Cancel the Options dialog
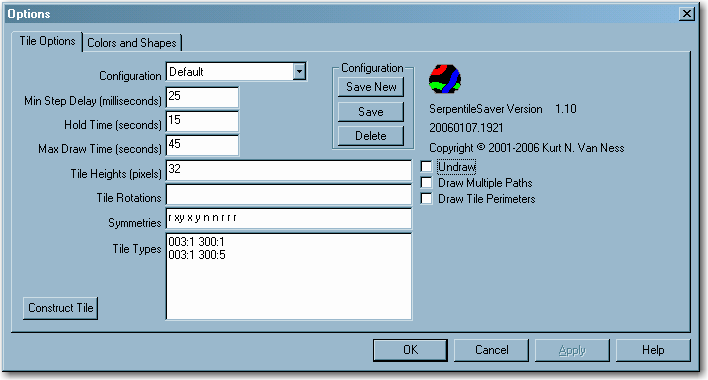Image resolution: width=708 pixels, height=380 pixels. point(491,350)
